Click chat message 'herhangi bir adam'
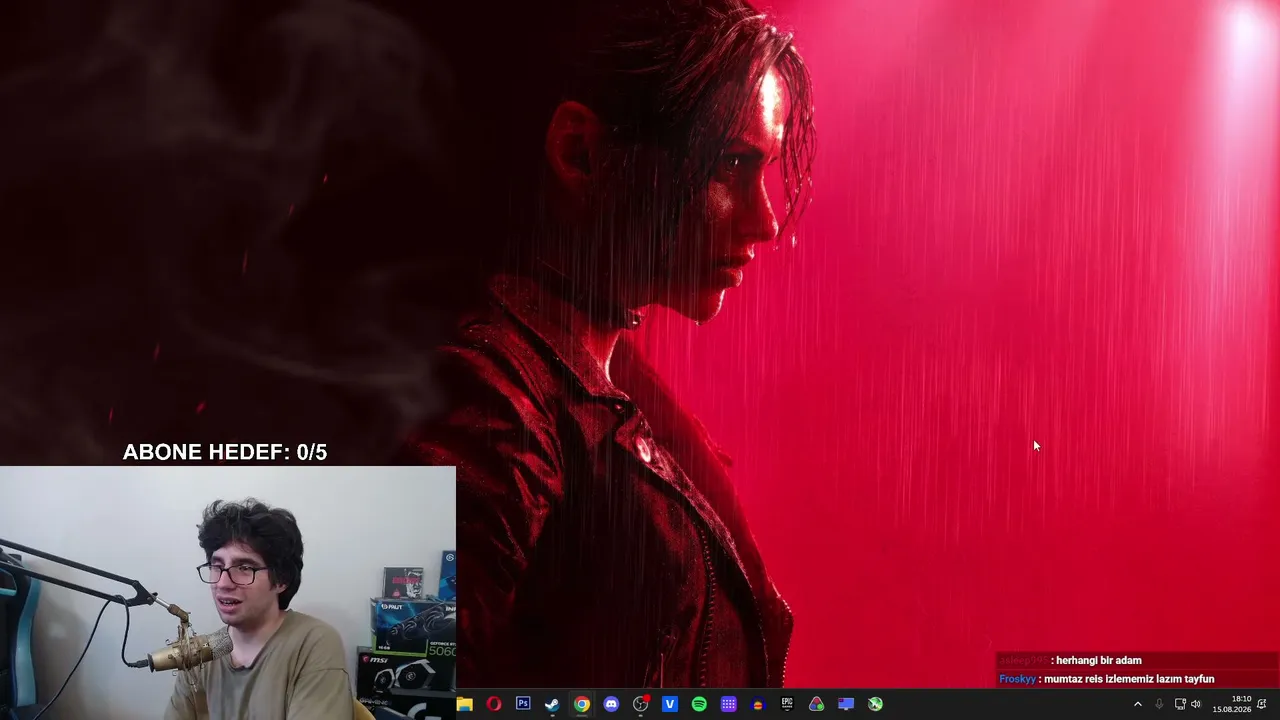The image size is (1280, 720). [x=1099, y=660]
